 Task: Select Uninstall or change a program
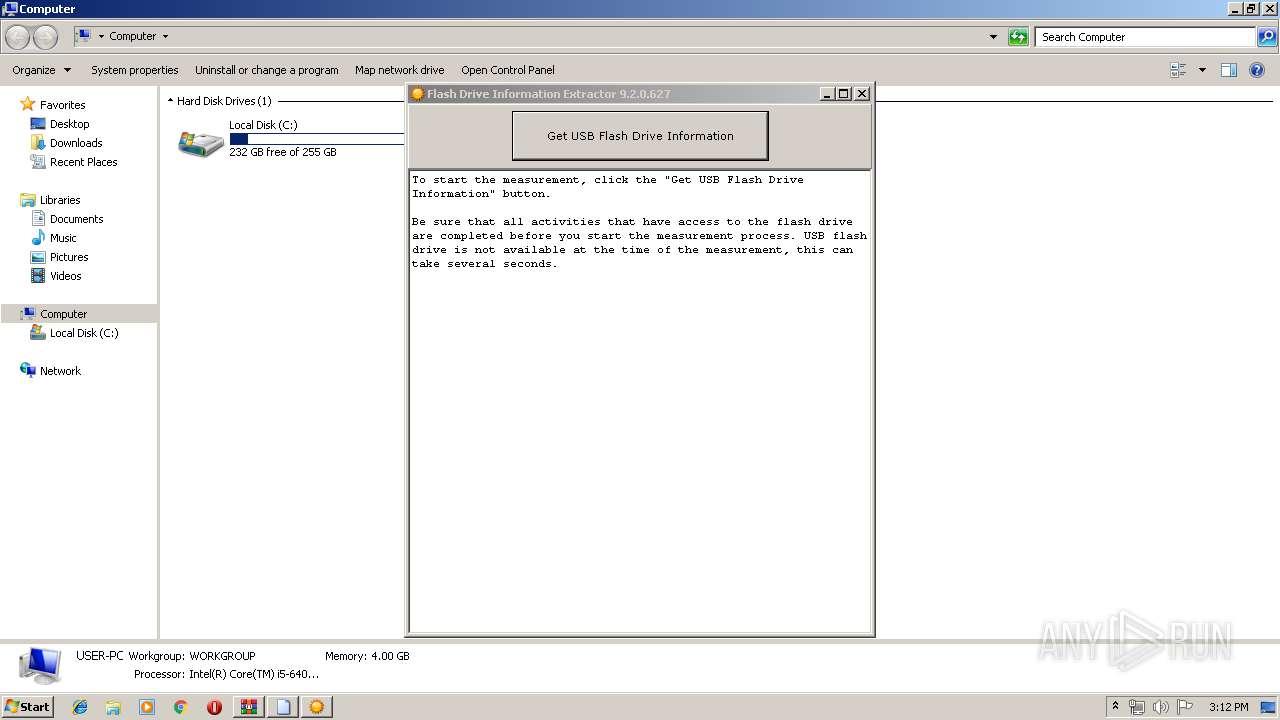(266, 70)
